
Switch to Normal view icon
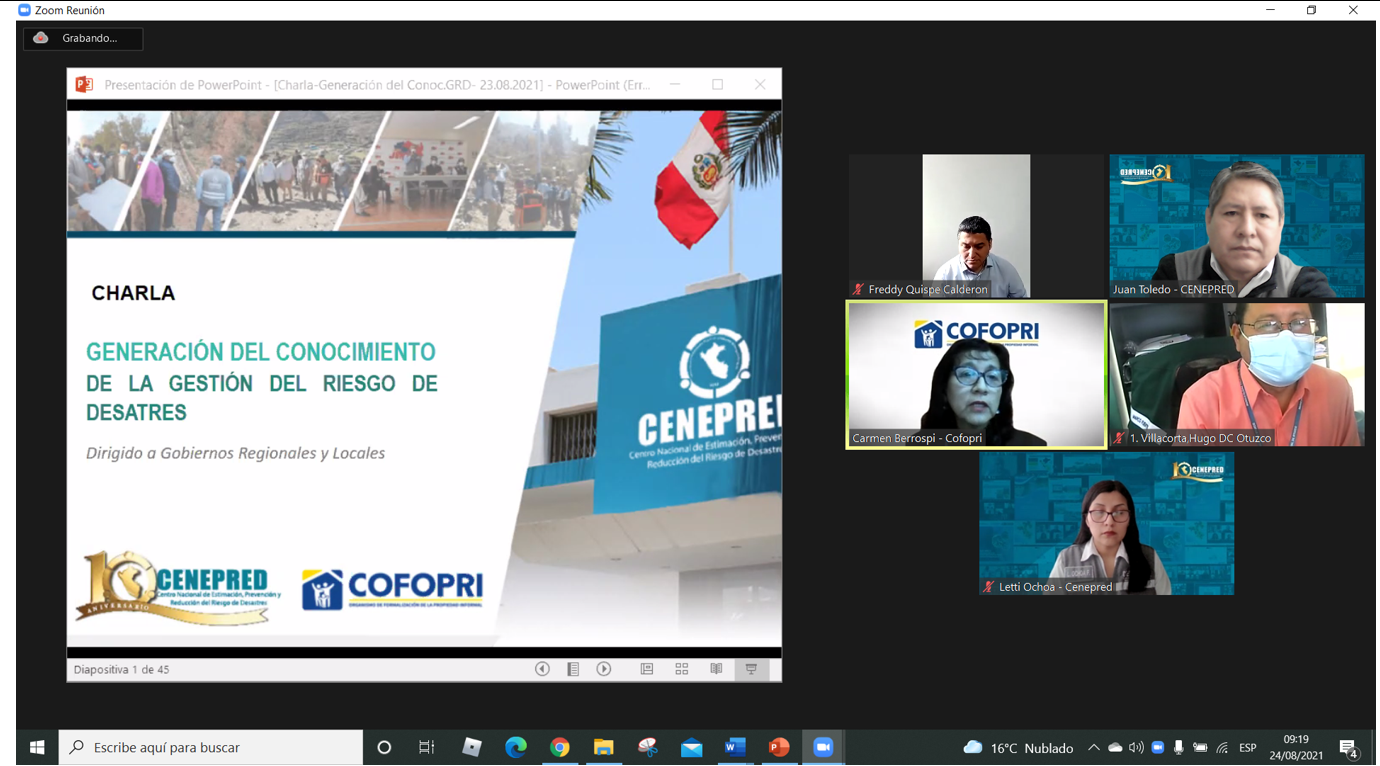point(647,669)
